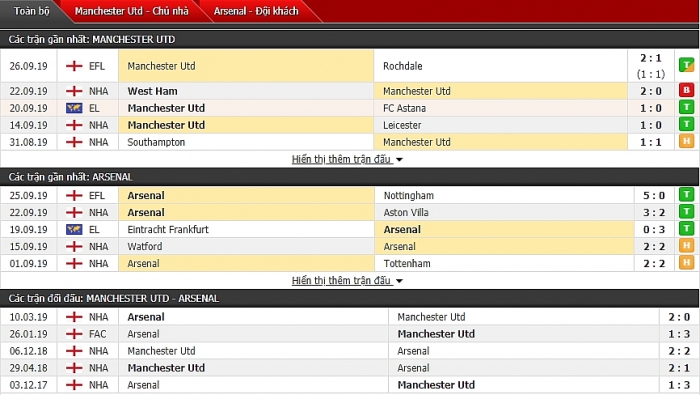
Task: Click the 2 : 2 score on 06.12.18 row
Action: click(x=679, y=351)
